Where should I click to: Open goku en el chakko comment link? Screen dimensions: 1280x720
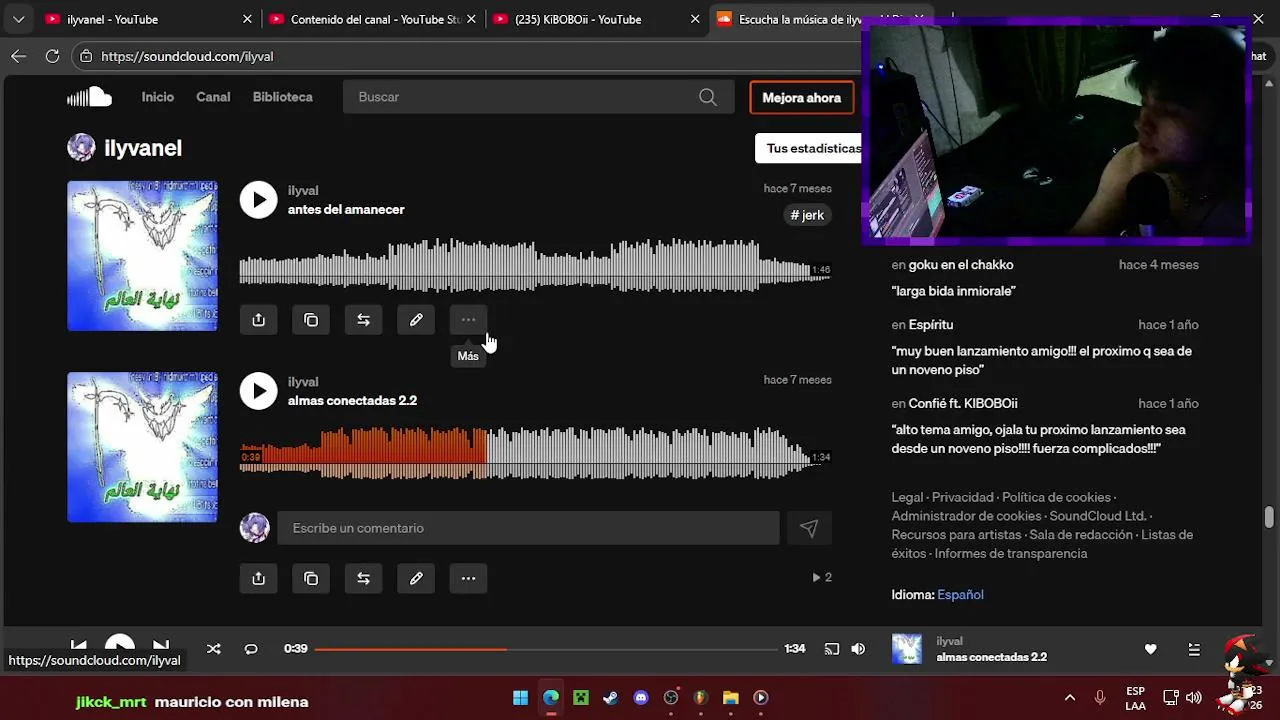click(x=961, y=265)
